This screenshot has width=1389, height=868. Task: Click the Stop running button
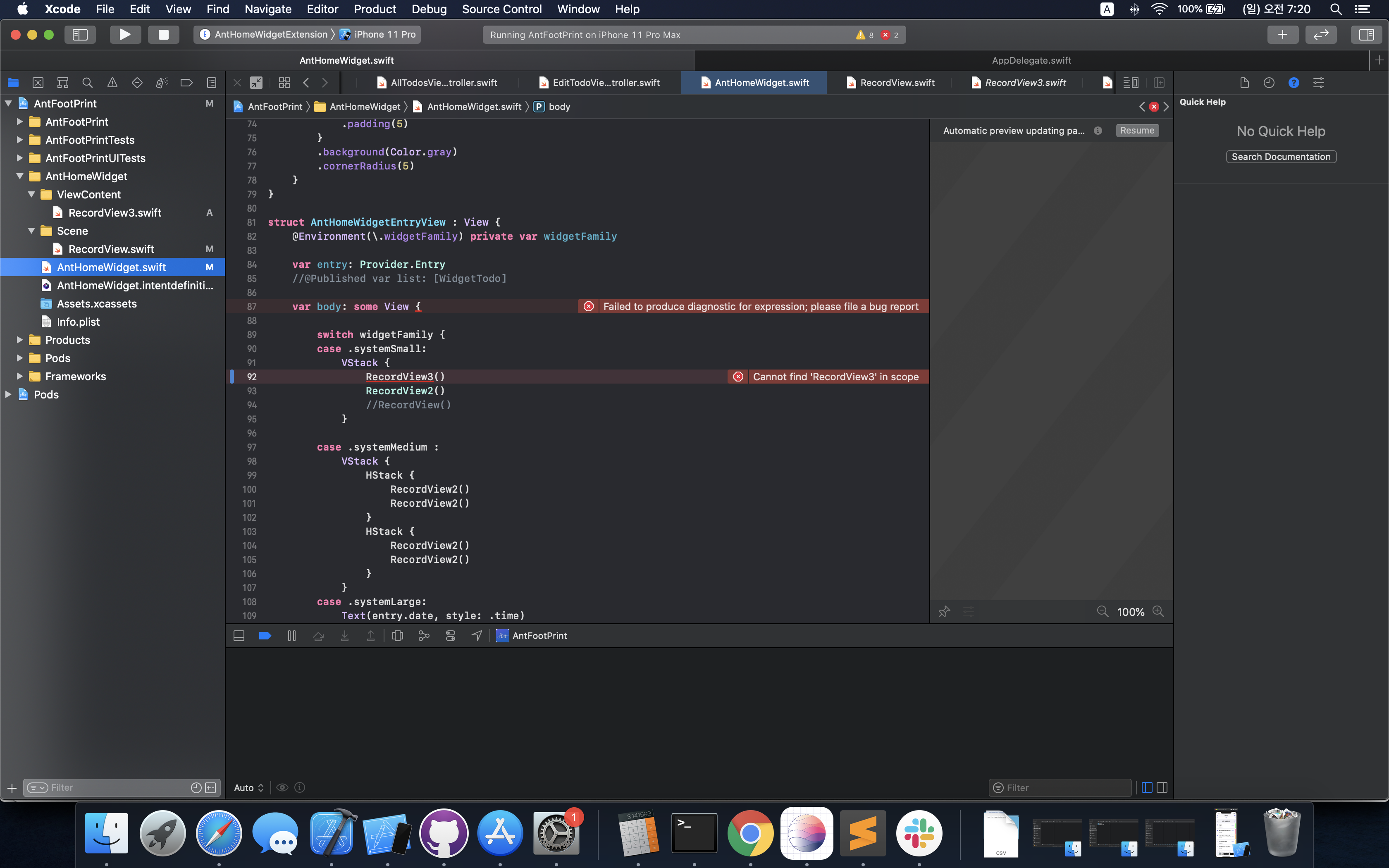click(x=164, y=34)
